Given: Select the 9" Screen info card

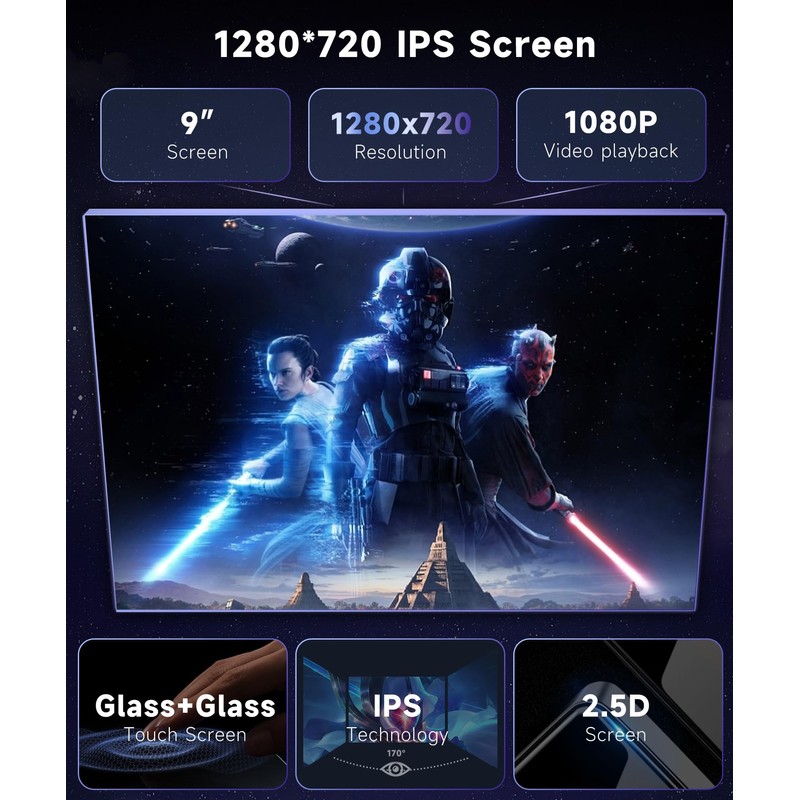Looking at the screenshot, I should click(195, 135).
